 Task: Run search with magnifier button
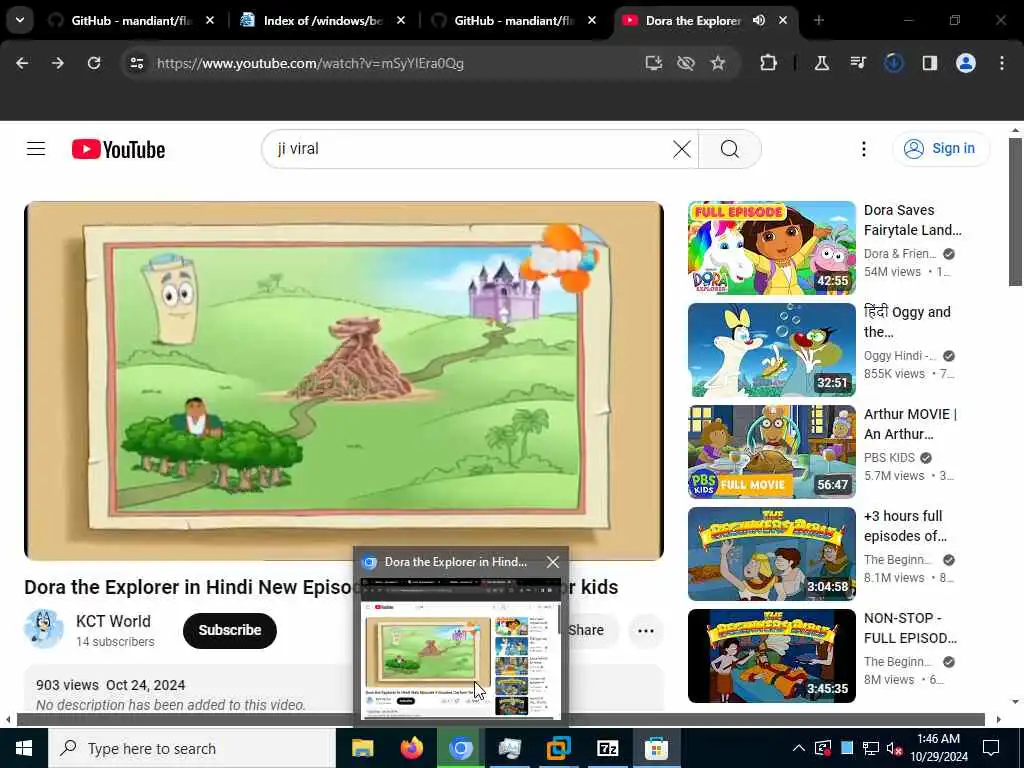729,149
